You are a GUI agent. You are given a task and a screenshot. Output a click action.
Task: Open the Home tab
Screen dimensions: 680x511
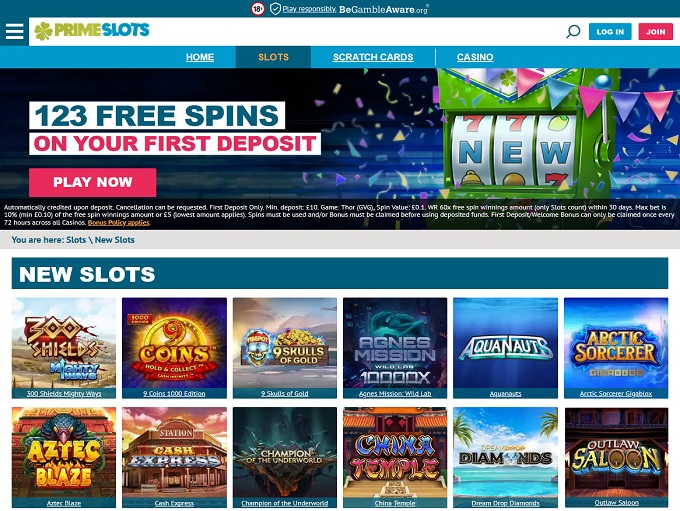click(200, 57)
